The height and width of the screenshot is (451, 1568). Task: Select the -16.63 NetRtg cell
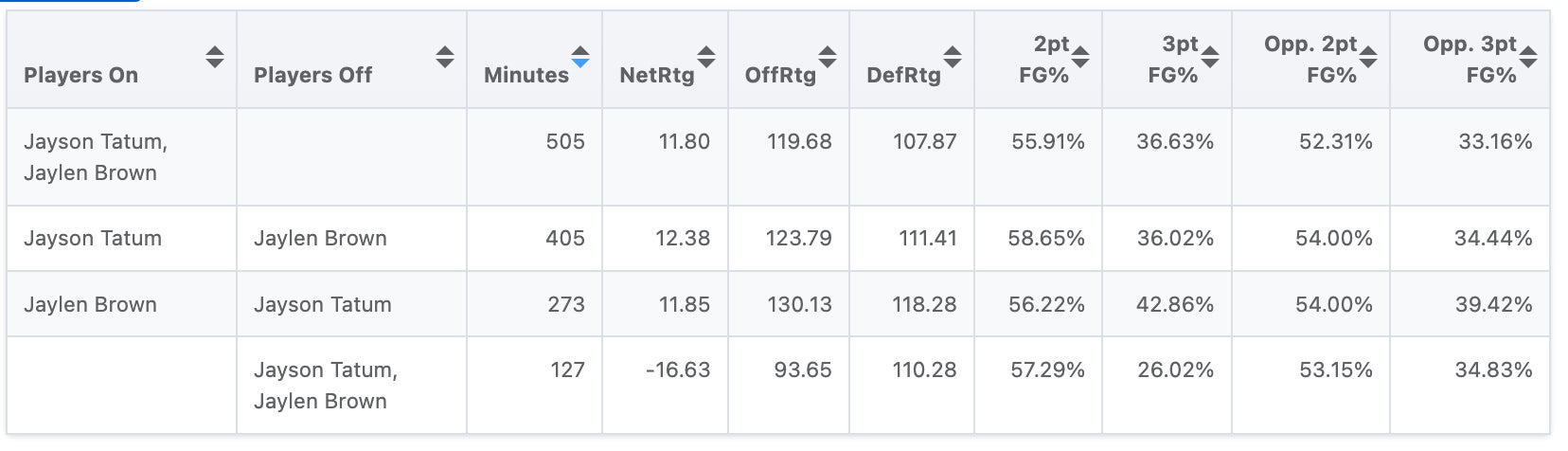678,370
